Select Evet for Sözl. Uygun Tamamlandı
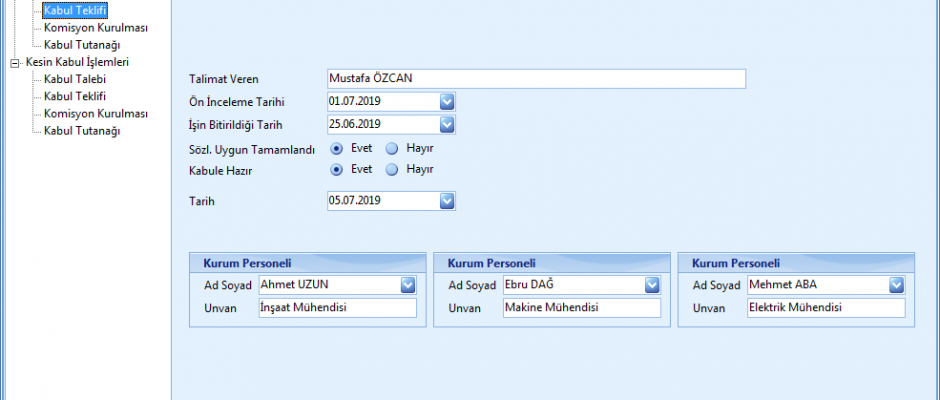Screen dimensions: 940x400 pyautogui.click(x=337, y=148)
